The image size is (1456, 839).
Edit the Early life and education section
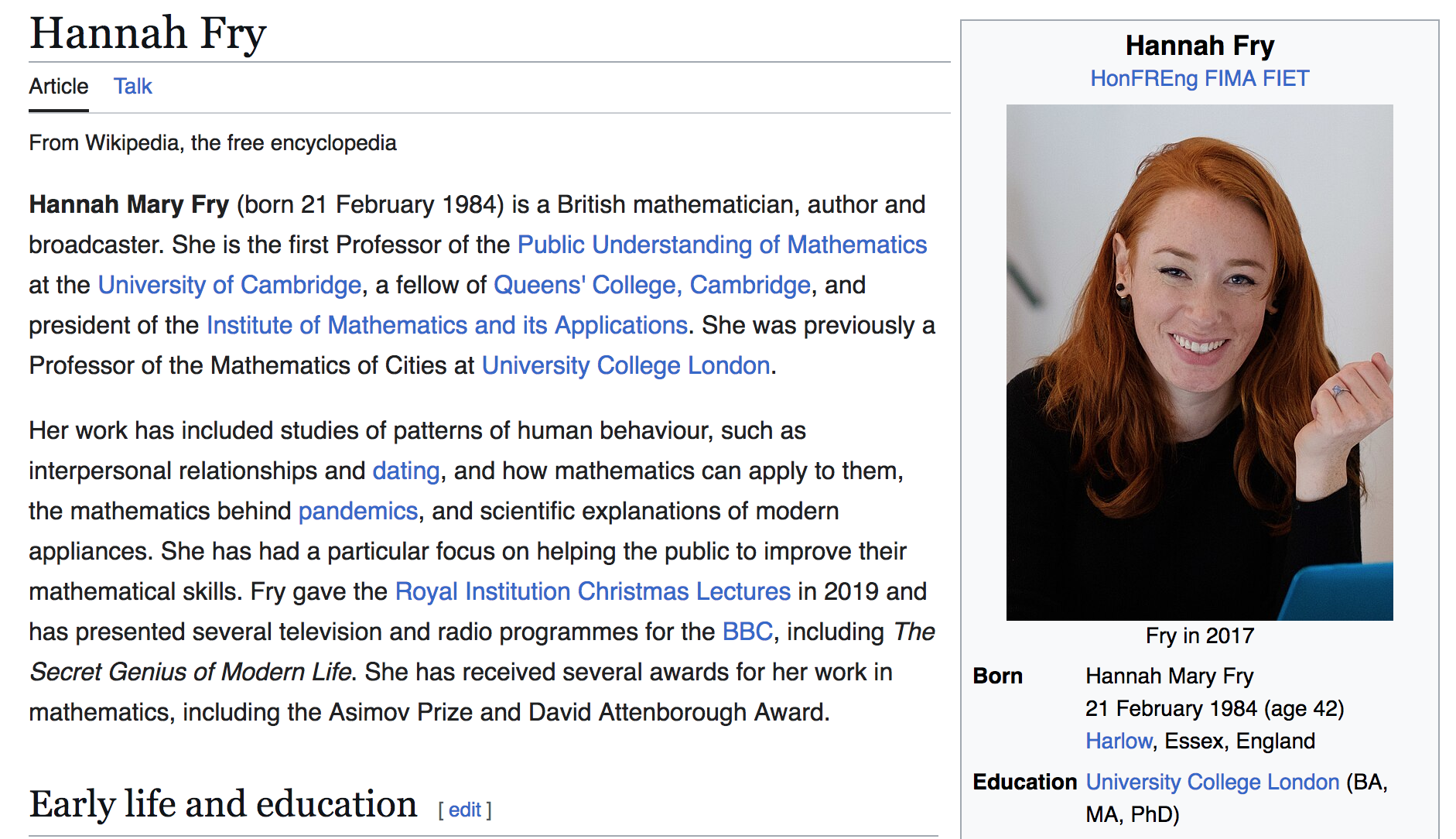point(465,810)
